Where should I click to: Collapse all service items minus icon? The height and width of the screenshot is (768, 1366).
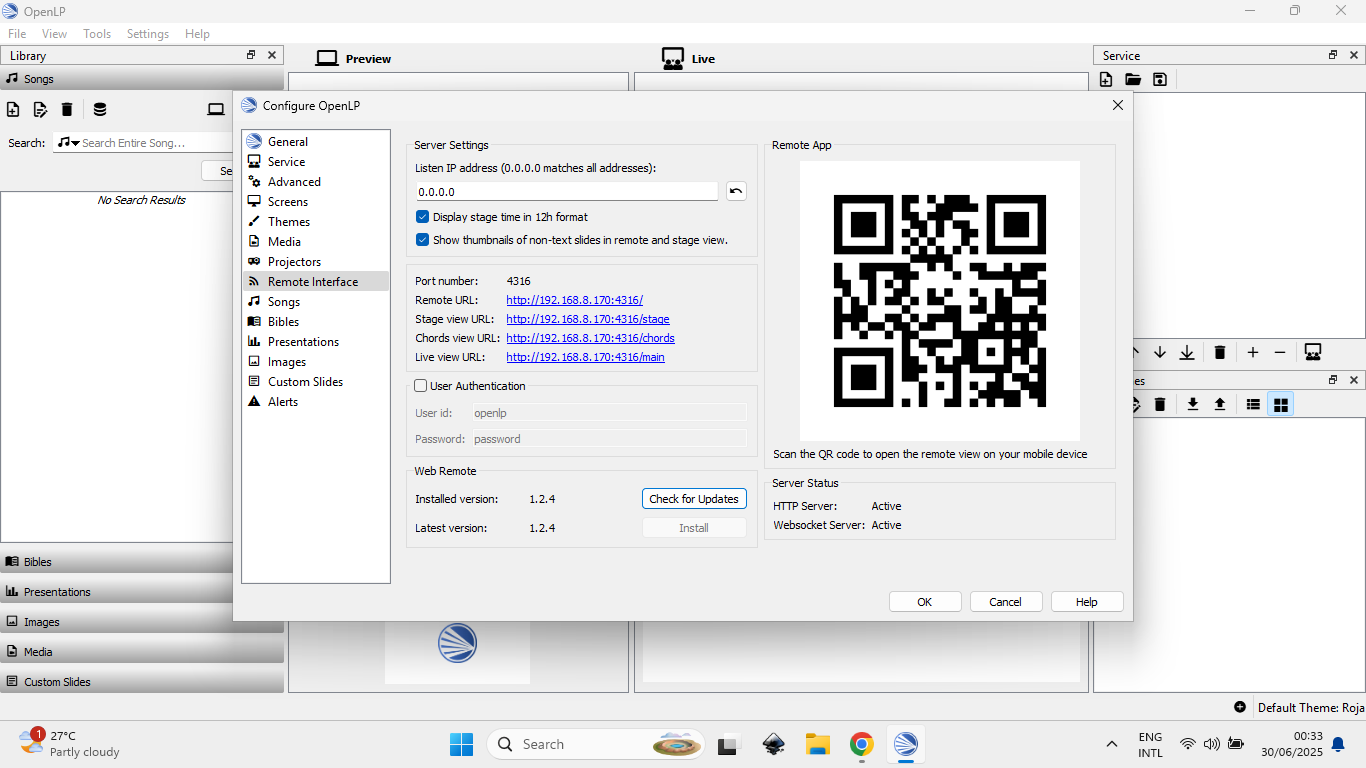pos(1280,352)
